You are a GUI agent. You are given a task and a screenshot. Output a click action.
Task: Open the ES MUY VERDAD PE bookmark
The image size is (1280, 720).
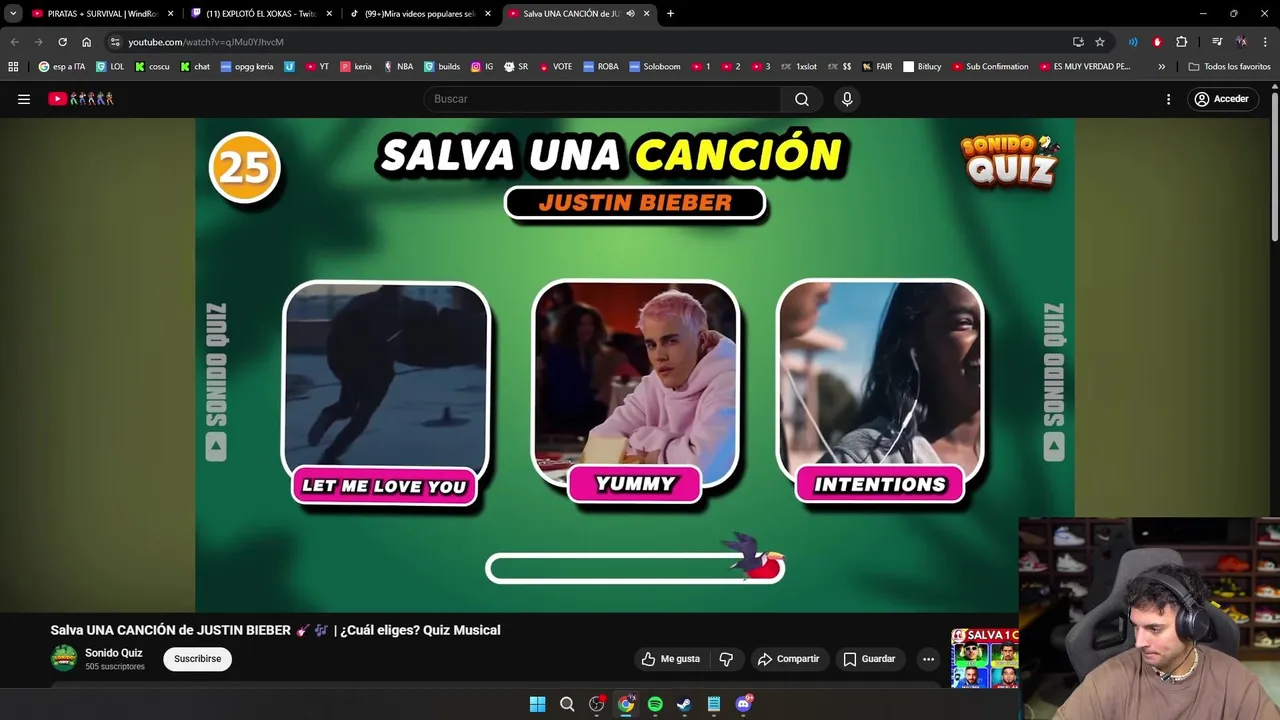[x=1085, y=67]
